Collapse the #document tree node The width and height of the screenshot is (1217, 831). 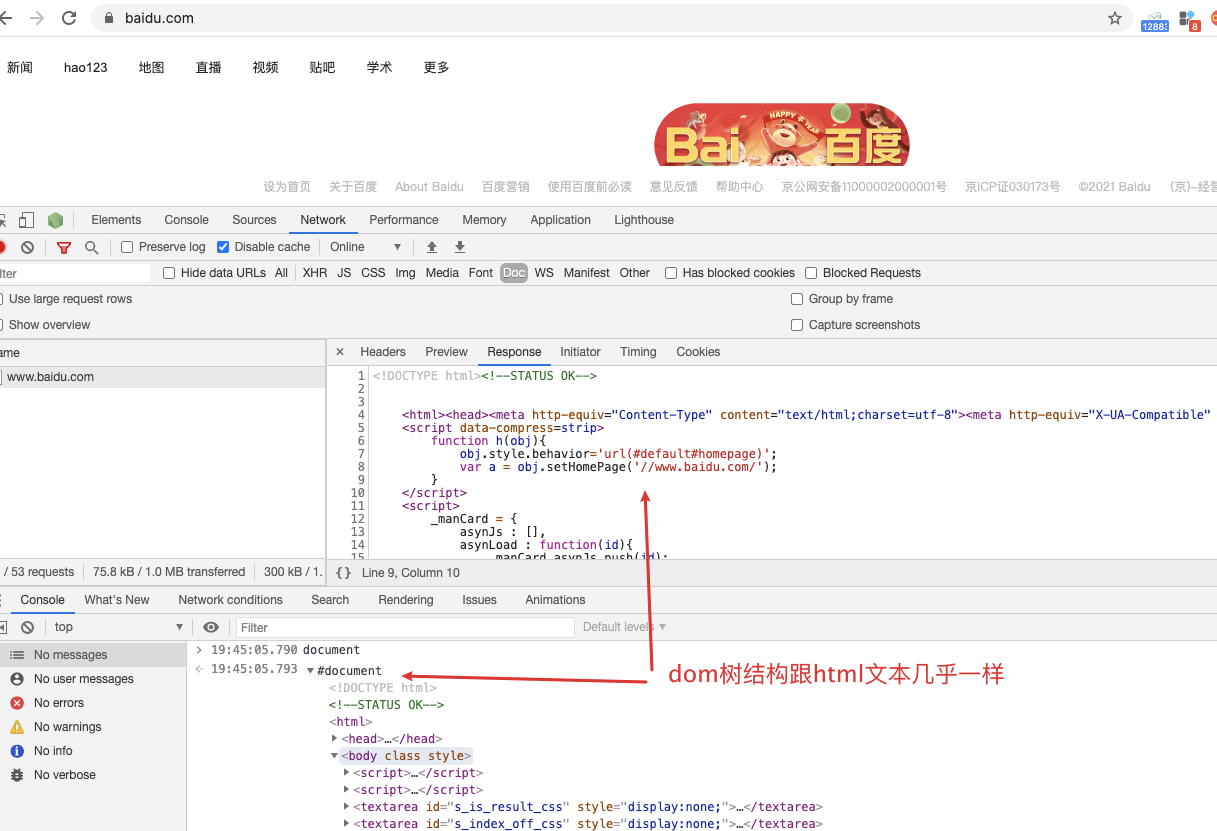(310, 671)
